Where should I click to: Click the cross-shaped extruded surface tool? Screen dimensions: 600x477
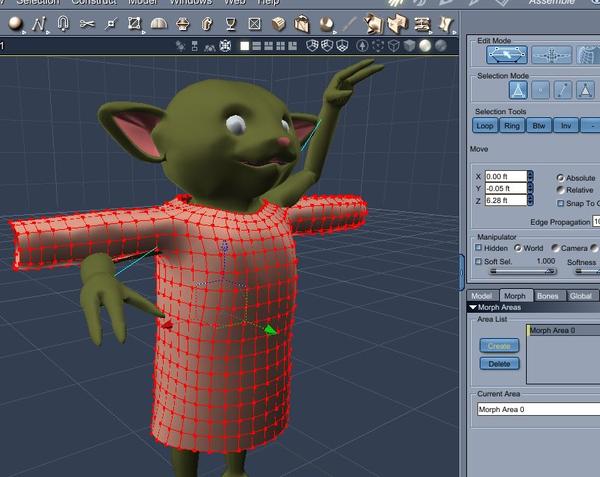(x=398, y=24)
